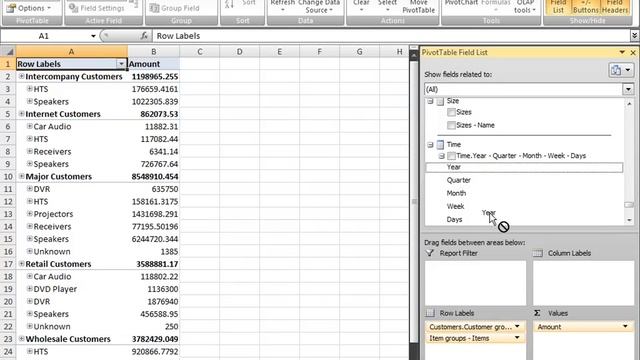Click the formula bar showing Row Labels
Screen dimensions: 640x360
(391, 36)
